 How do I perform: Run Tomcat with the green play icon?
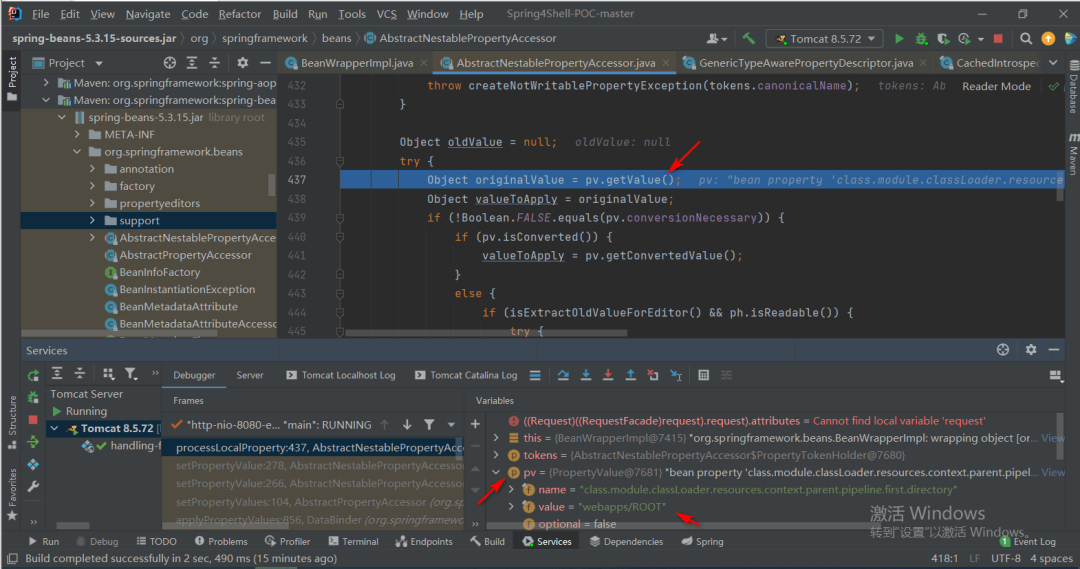pyautogui.click(x=899, y=39)
